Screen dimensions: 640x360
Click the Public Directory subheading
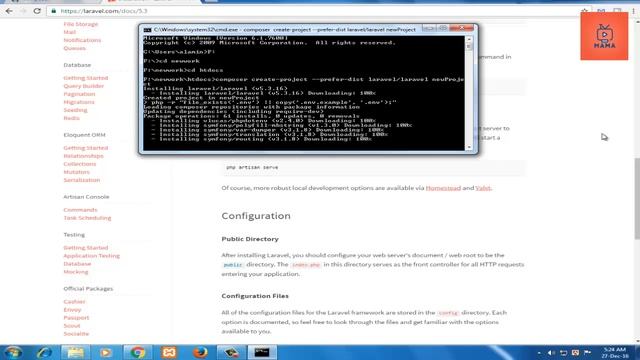point(250,239)
